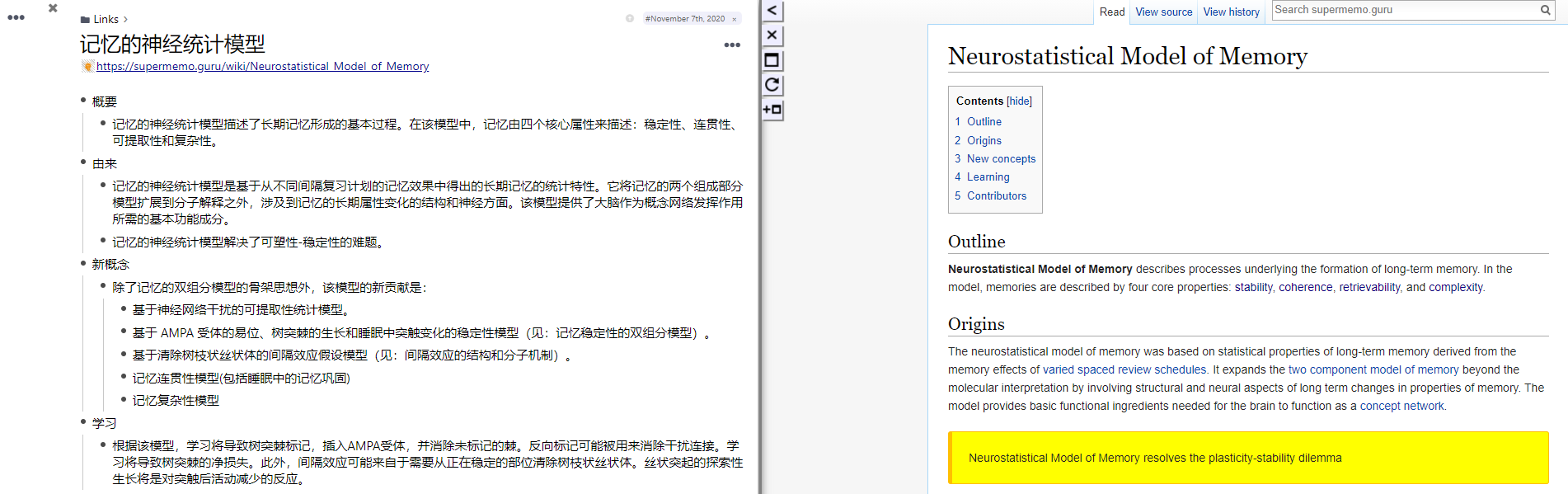Close the side web panel
The width and height of the screenshot is (1568, 494).
[772, 35]
